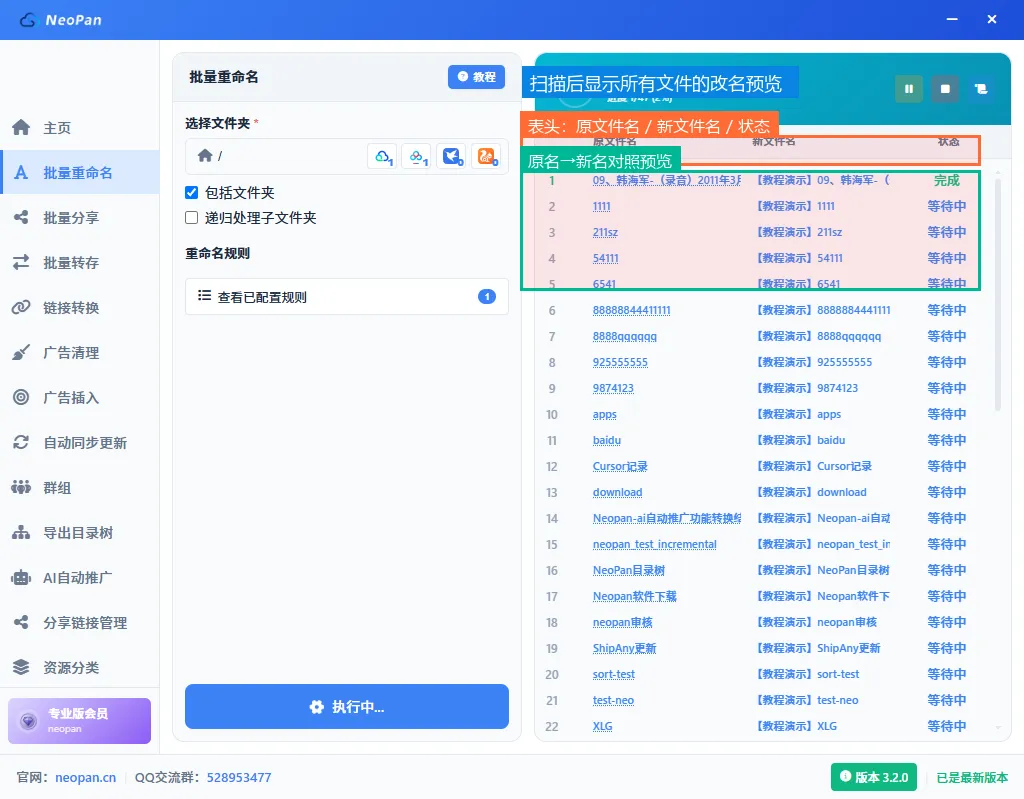This screenshot has height=799, width=1024.
Task: Select the Xunlei bird drive icon
Action: pyautogui.click(x=451, y=157)
